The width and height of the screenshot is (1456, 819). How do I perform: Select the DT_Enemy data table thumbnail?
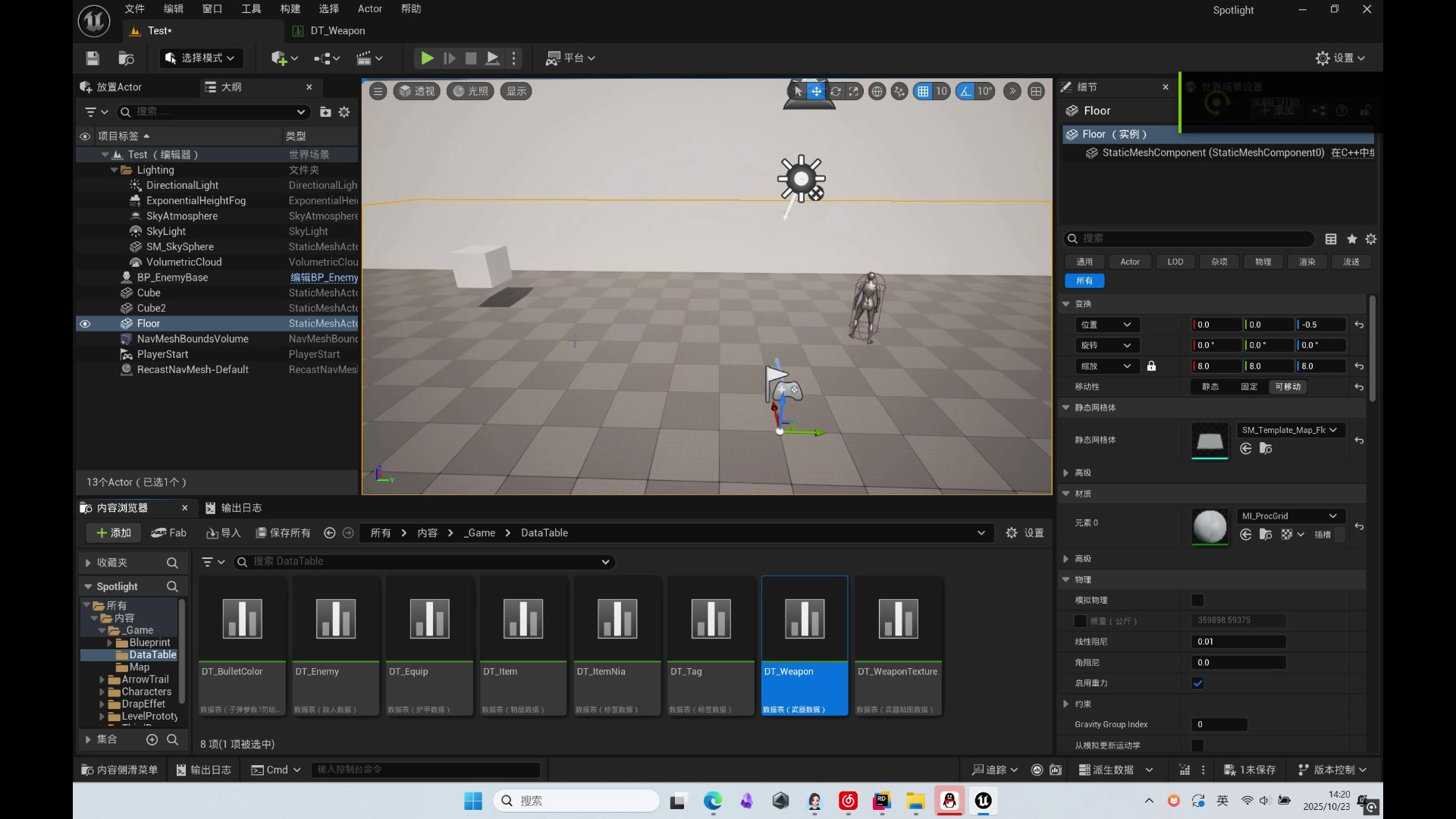[335, 619]
